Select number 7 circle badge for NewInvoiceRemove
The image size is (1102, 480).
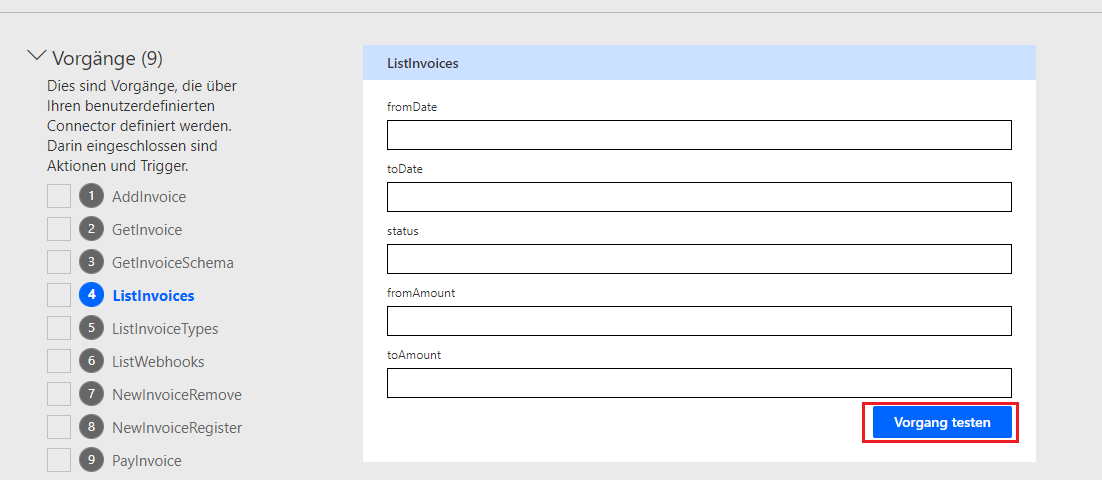(91, 394)
